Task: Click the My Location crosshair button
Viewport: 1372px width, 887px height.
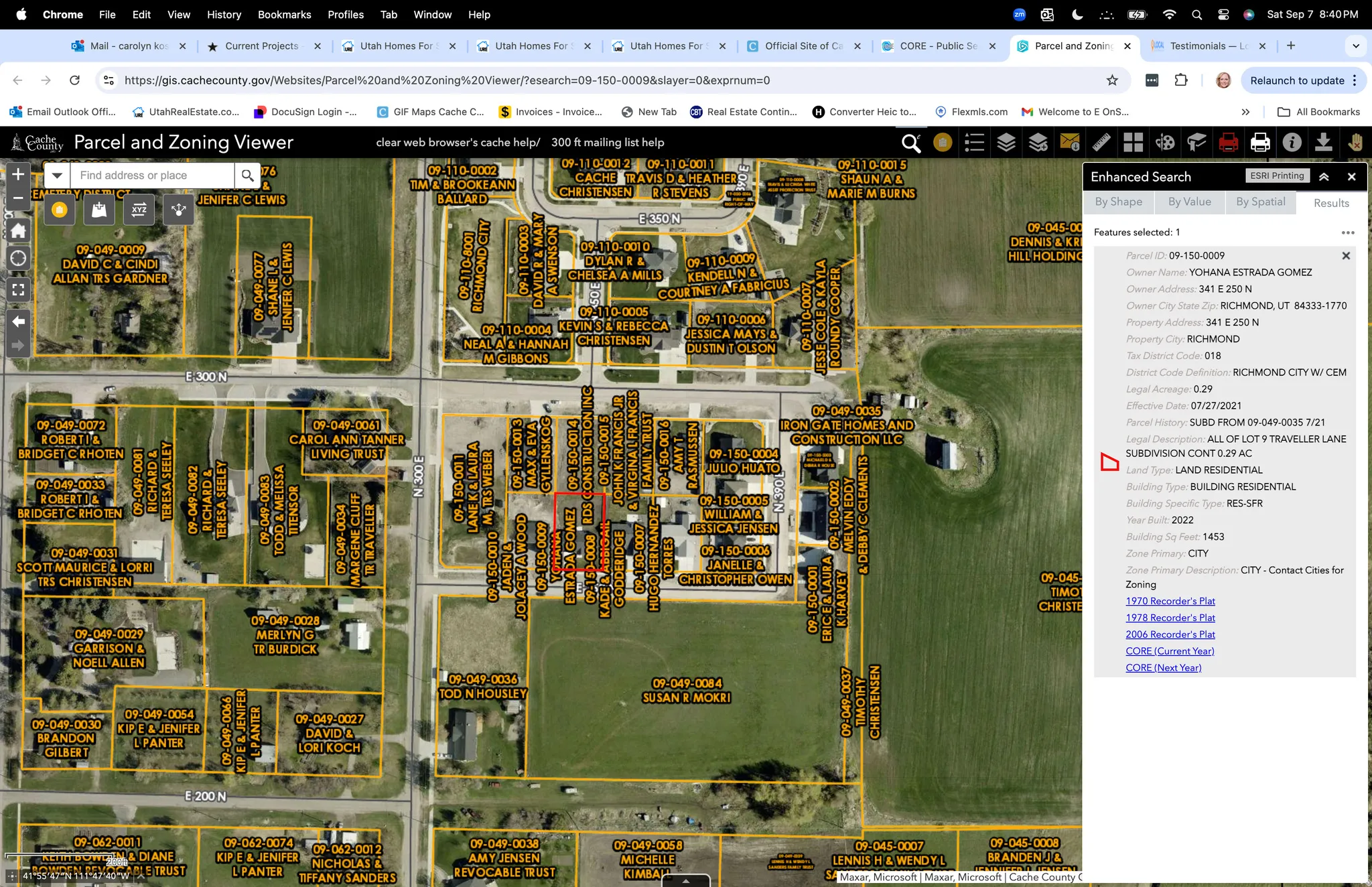Action: (x=18, y=258)
